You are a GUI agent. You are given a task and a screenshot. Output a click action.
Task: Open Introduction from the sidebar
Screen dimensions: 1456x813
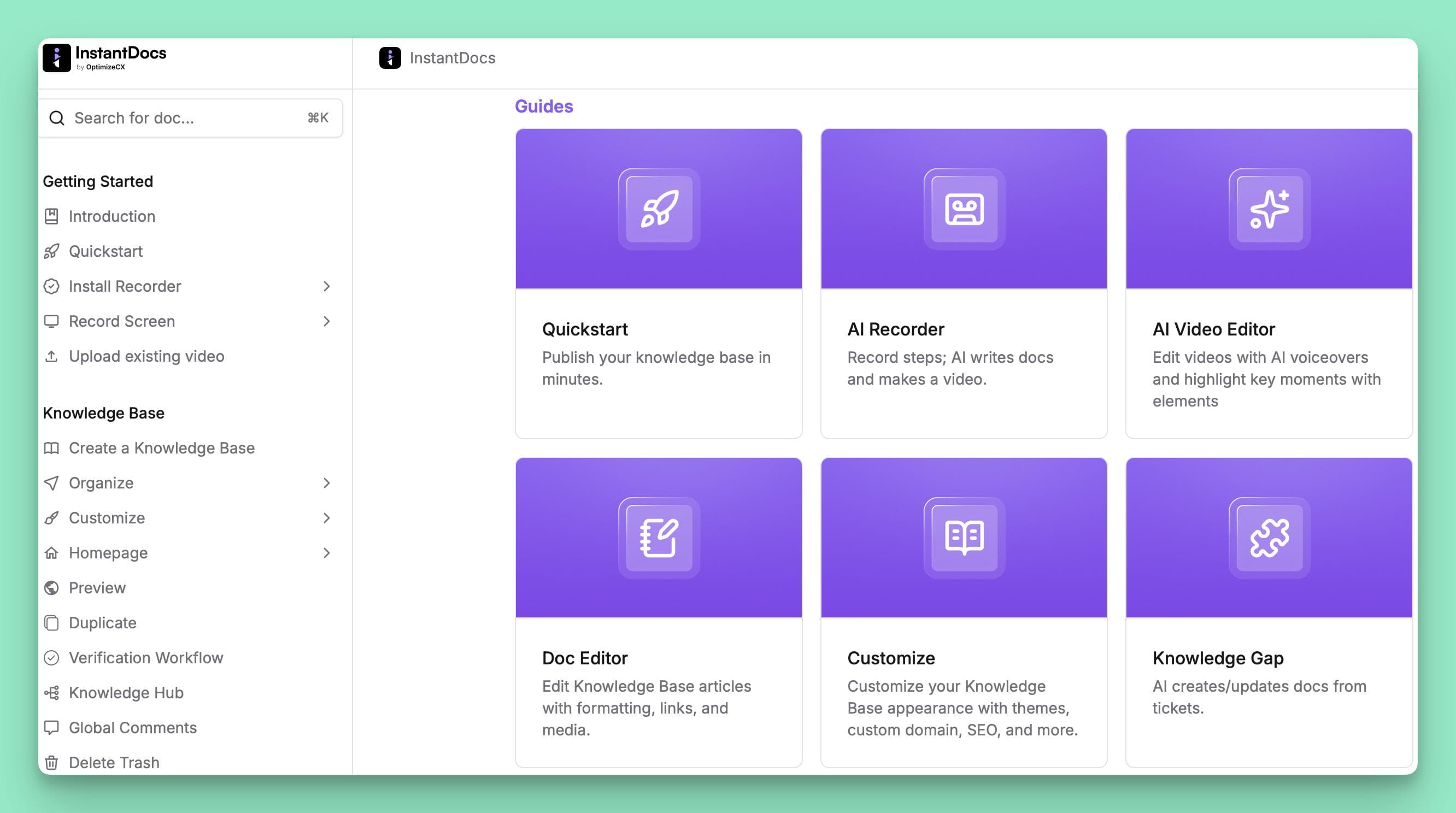point(112,216)
